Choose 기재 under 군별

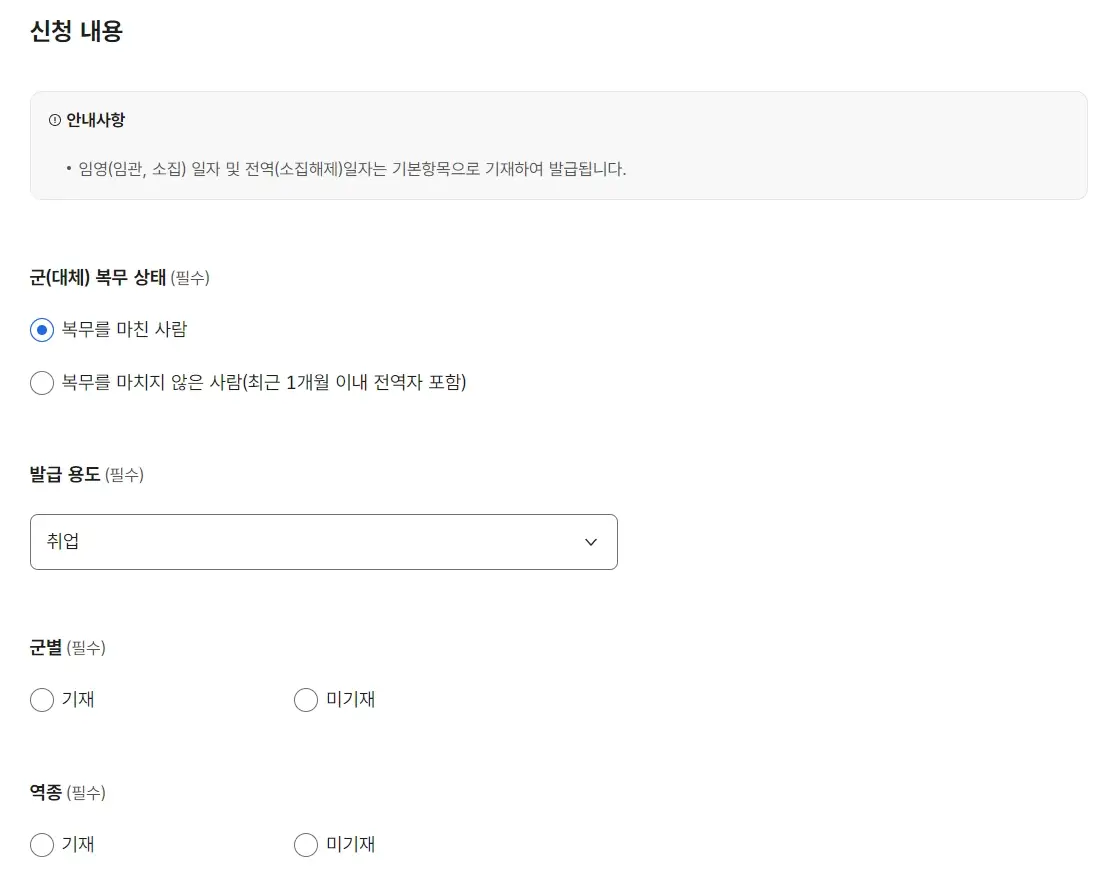pos(41,700)
